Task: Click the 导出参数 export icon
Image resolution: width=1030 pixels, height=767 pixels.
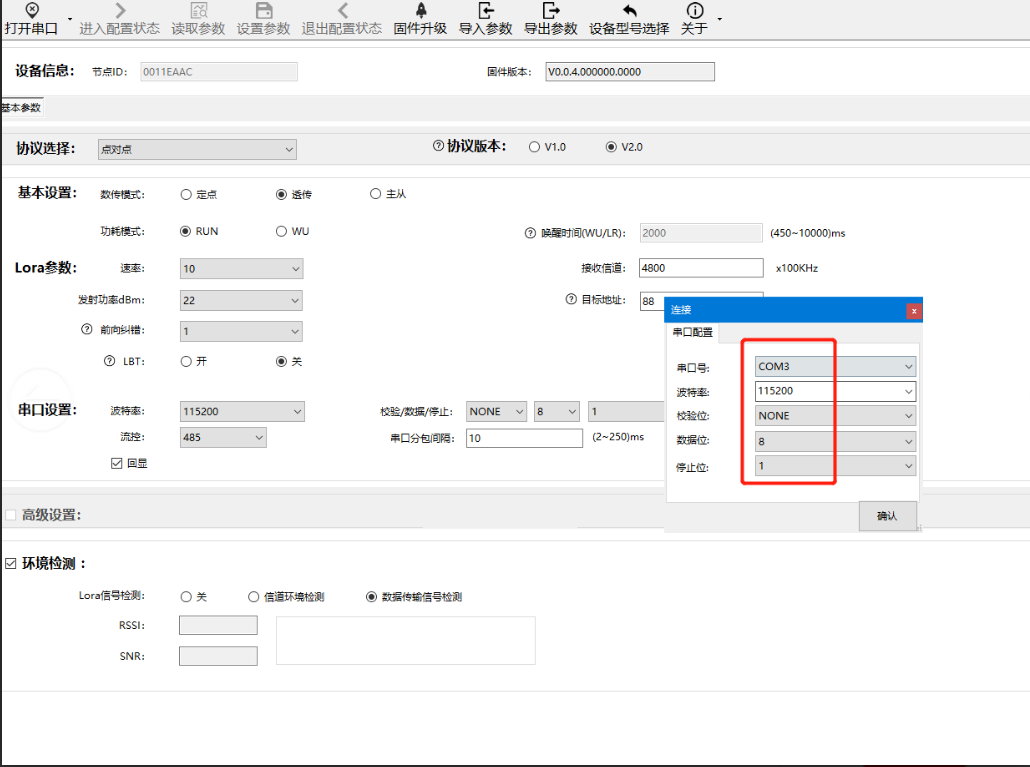Action: [x=551, y=11]
